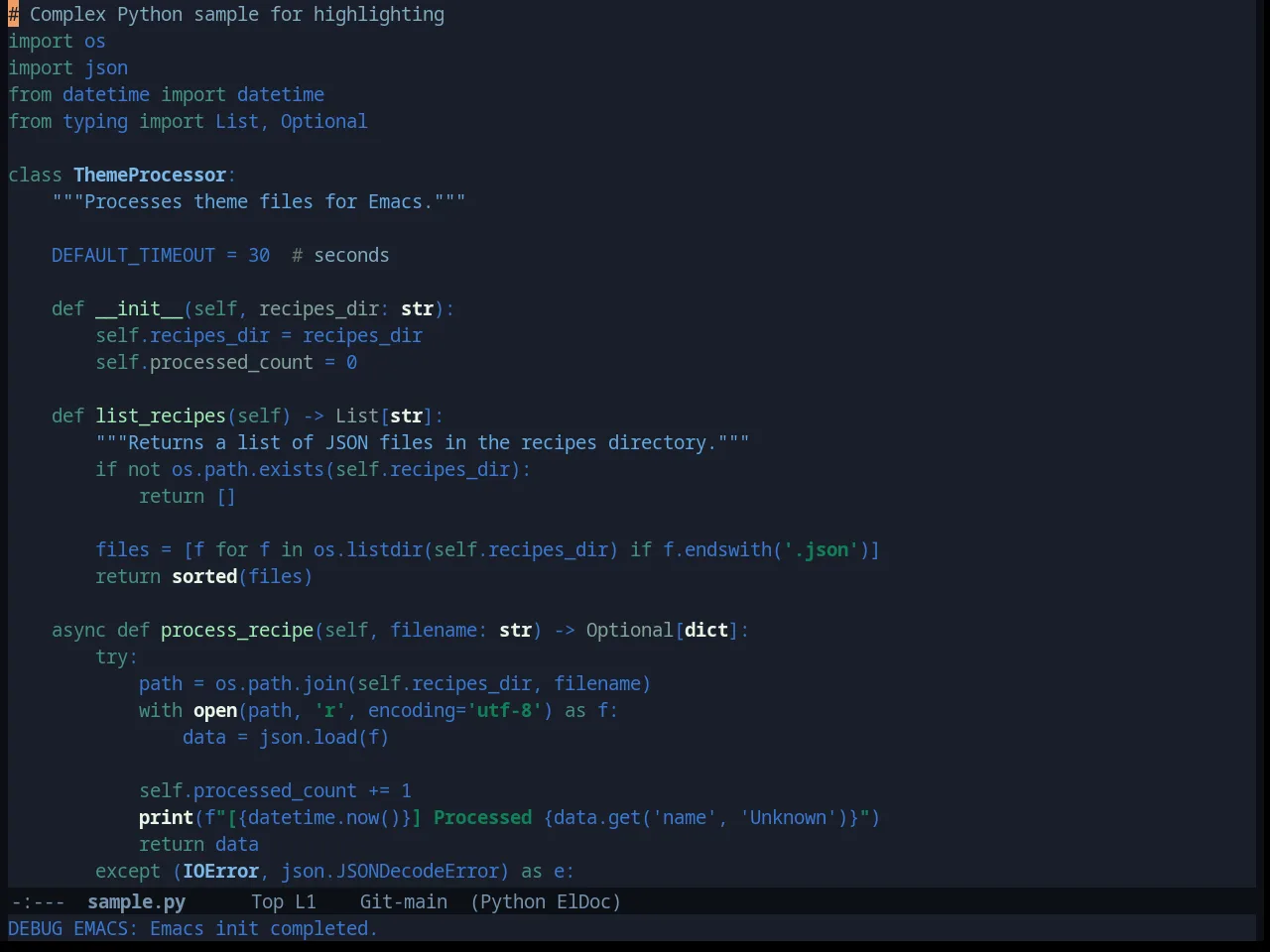Click the Python major mode indicator

point(512,901)
